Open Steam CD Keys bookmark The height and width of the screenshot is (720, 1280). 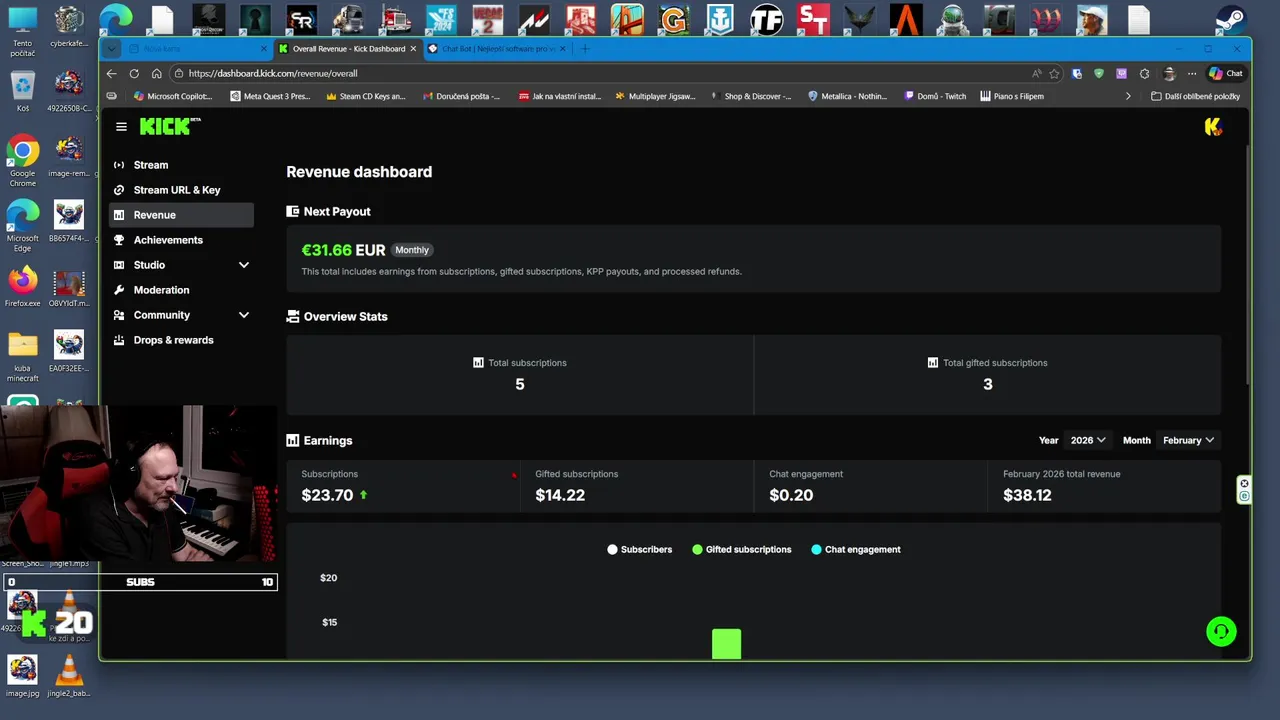[x=366, y=96]
